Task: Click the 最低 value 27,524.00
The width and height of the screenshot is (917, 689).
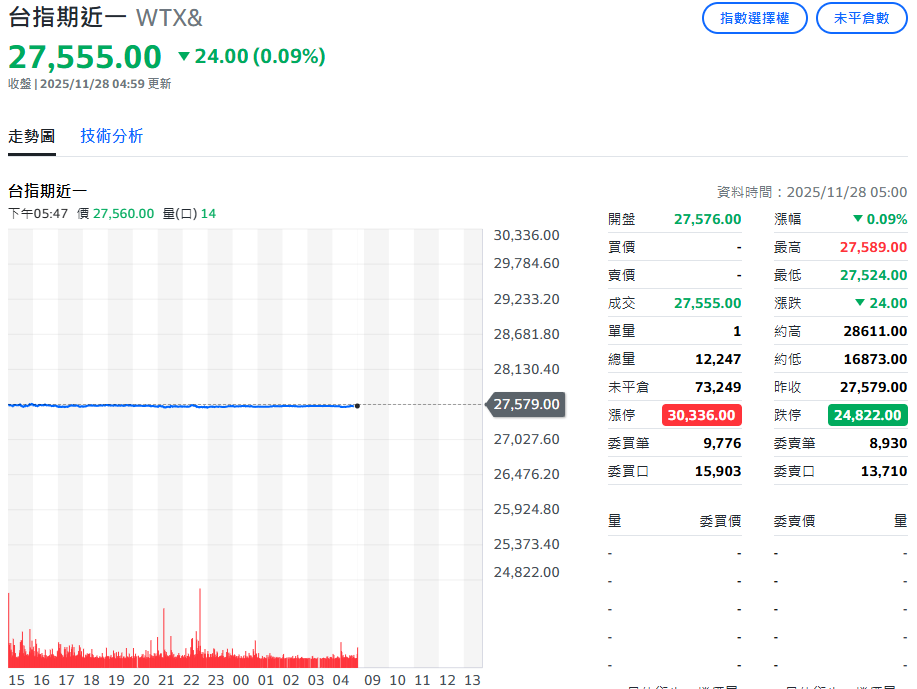Action: [x=873, y=275]
